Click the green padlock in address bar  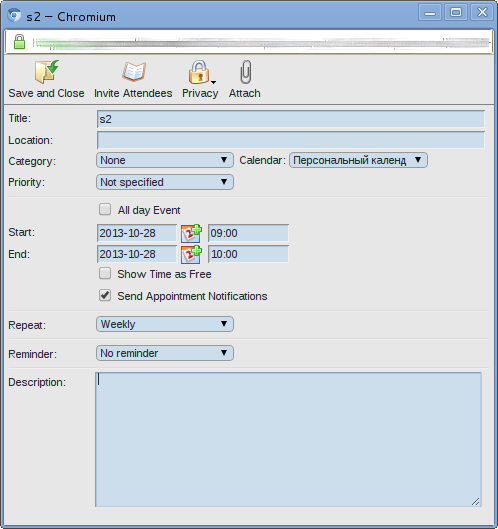point(19,42)
